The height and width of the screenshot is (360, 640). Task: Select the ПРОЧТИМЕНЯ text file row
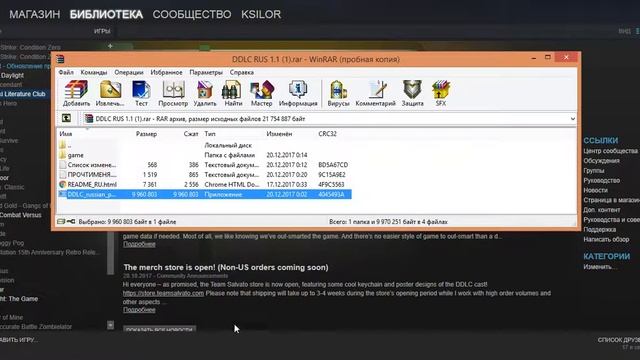coord(204,175)
